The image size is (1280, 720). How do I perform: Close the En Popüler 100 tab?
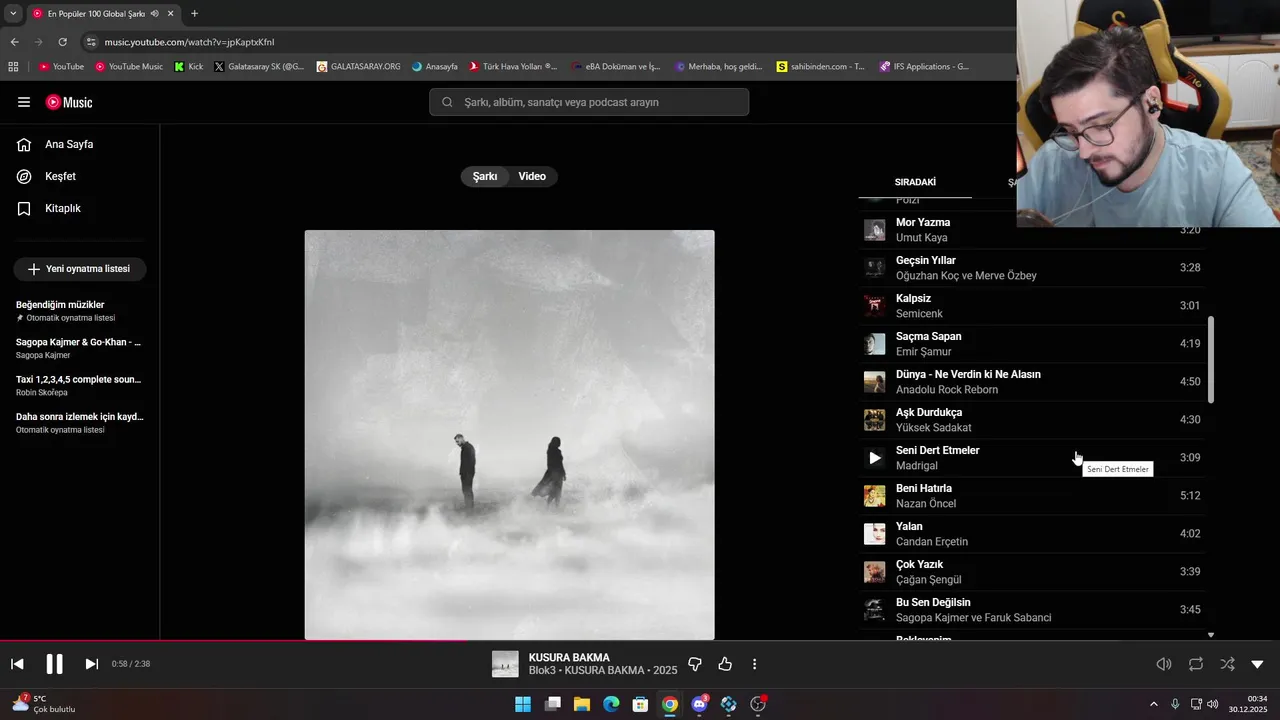pyautogui.click(x=170, y=13)
